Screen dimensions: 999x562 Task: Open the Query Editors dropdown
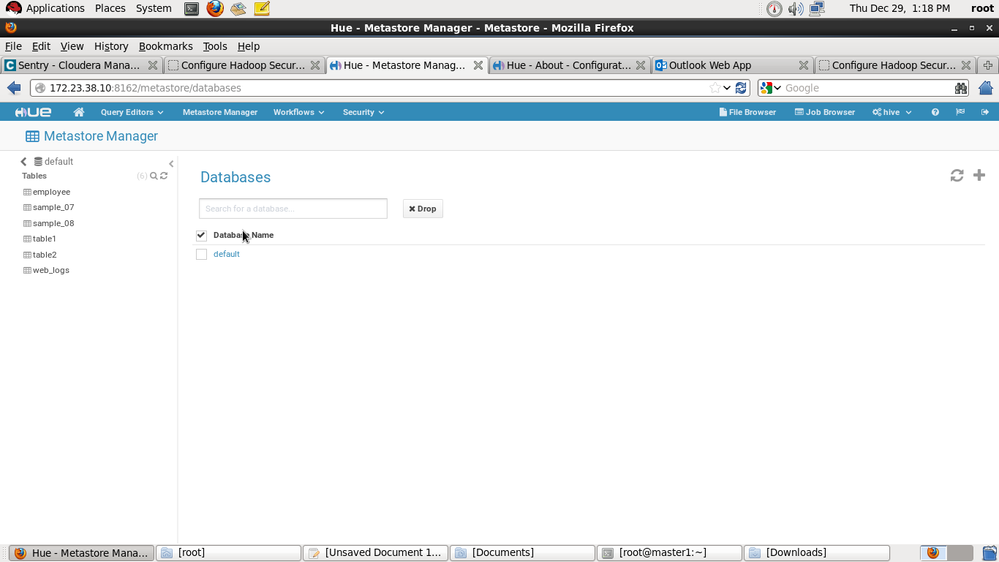(132, 112)
